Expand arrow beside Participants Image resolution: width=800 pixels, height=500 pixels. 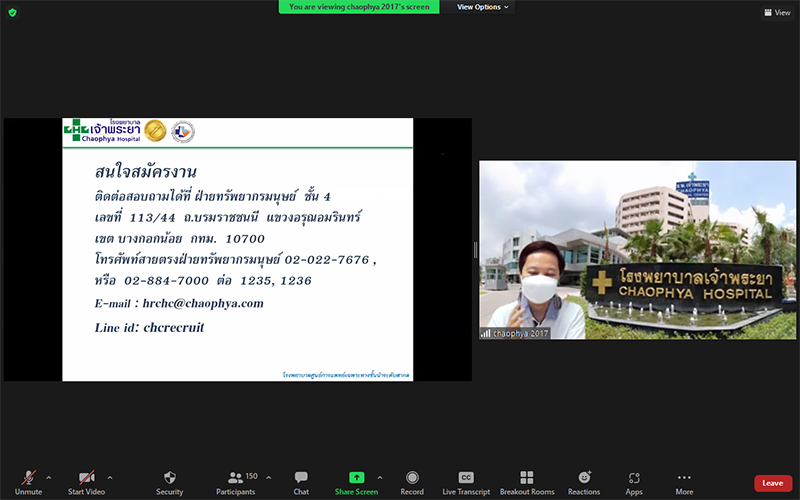[269, 478]
